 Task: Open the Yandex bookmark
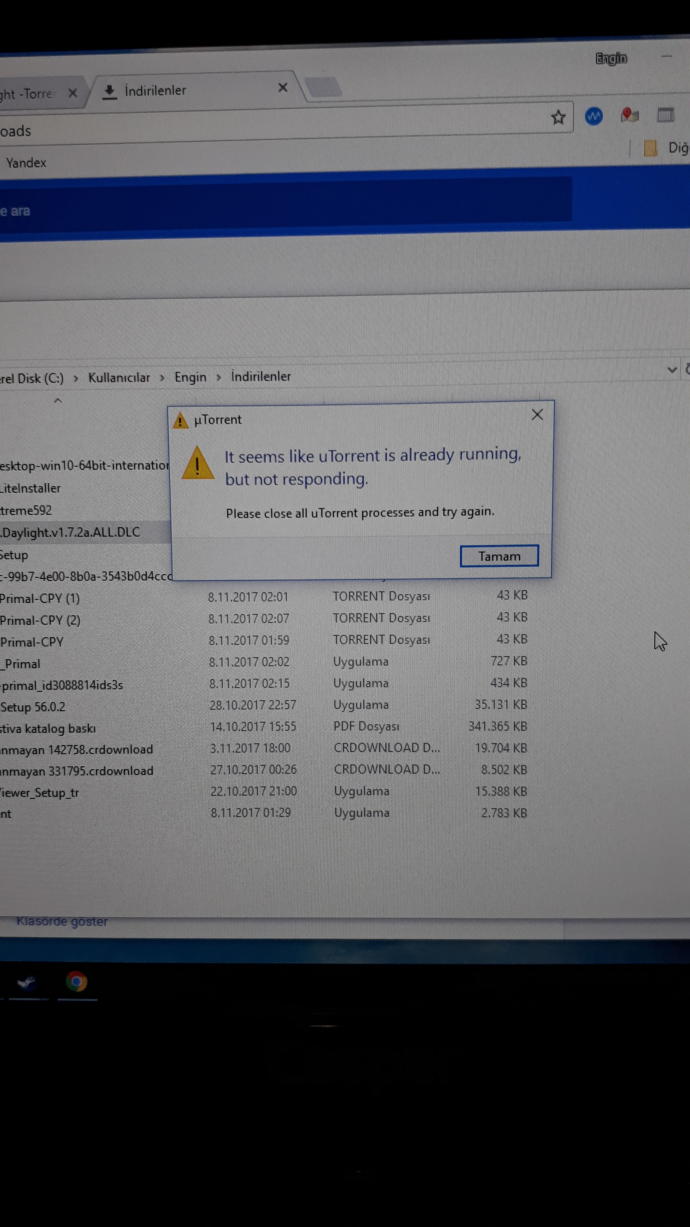[x=26, y=162]
